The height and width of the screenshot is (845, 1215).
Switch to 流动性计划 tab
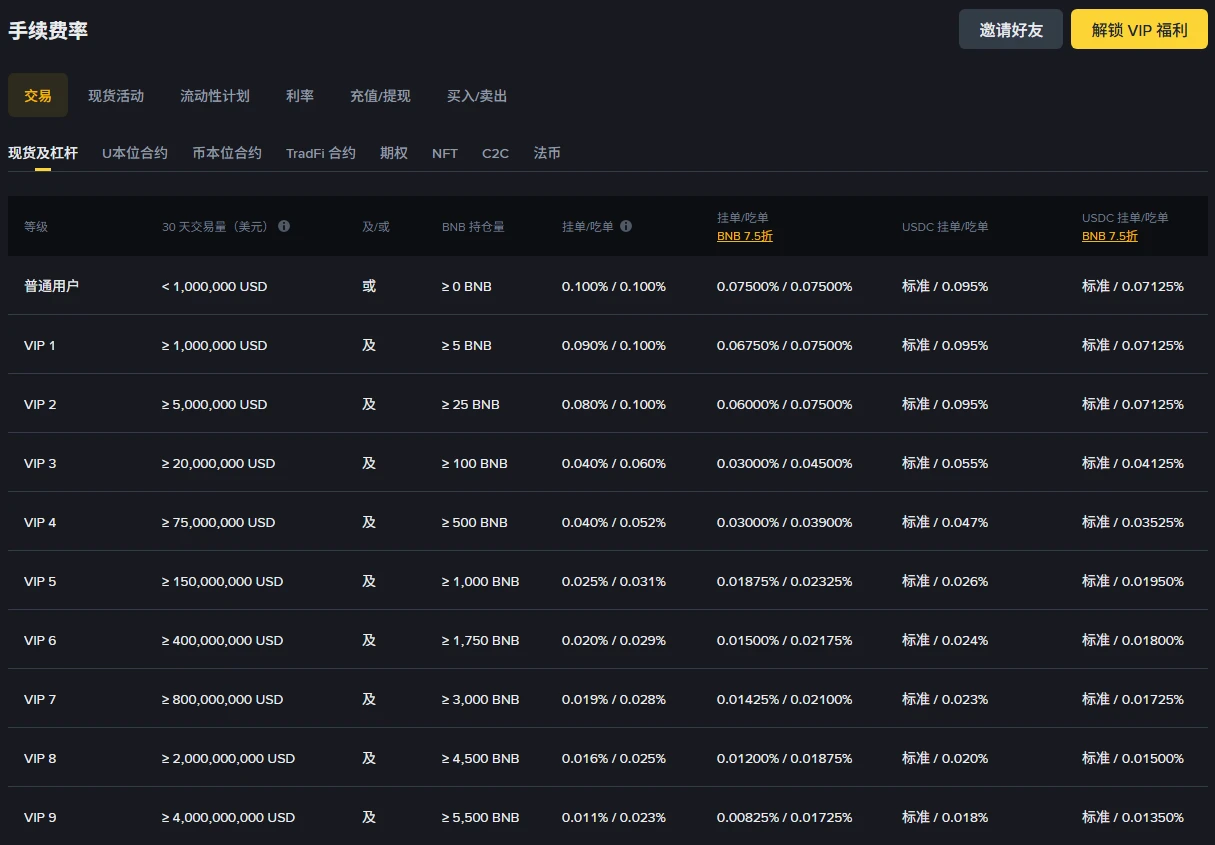click(215, 96)
